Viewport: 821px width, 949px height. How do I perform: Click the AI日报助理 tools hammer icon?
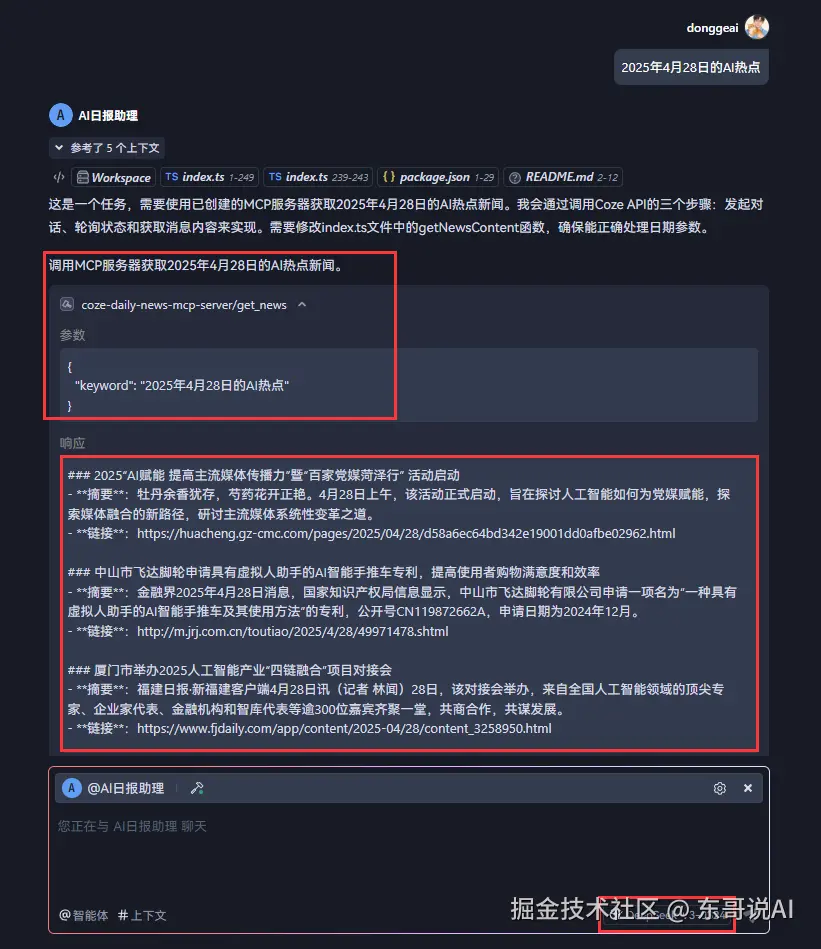[x=197, y=788]
